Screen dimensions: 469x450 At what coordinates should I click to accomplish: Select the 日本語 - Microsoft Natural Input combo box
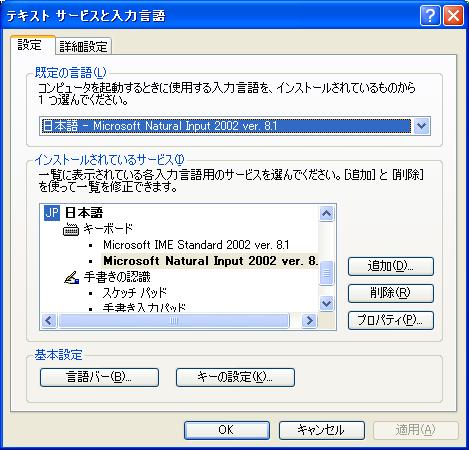(x=235, y=126)
